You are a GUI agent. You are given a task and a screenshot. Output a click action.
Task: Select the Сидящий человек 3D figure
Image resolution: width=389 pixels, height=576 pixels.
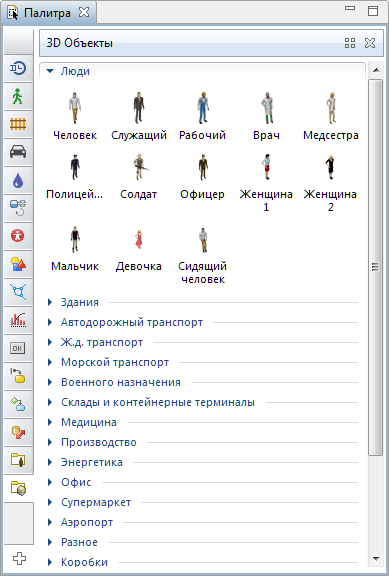(x=202, y=255)
